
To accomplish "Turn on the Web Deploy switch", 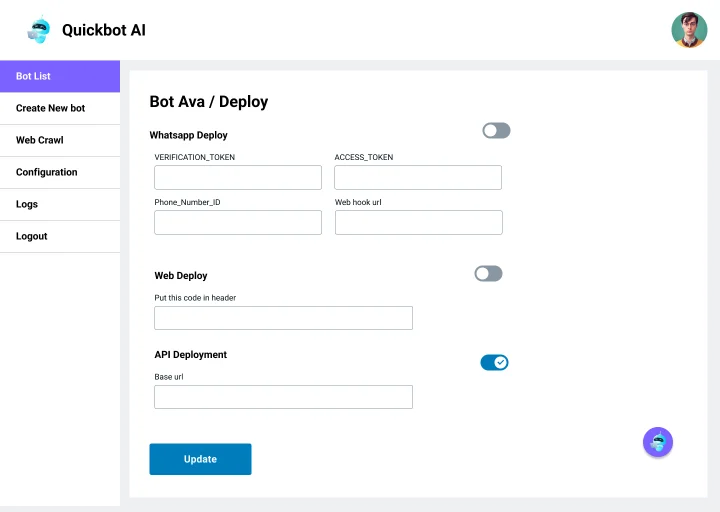I will tap(488, 274).
